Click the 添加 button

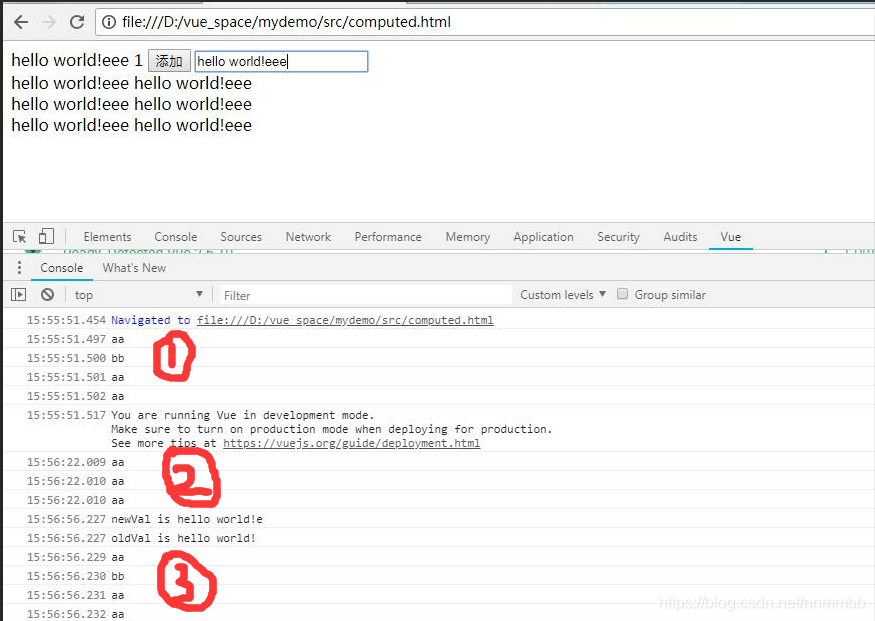point(169,61)
